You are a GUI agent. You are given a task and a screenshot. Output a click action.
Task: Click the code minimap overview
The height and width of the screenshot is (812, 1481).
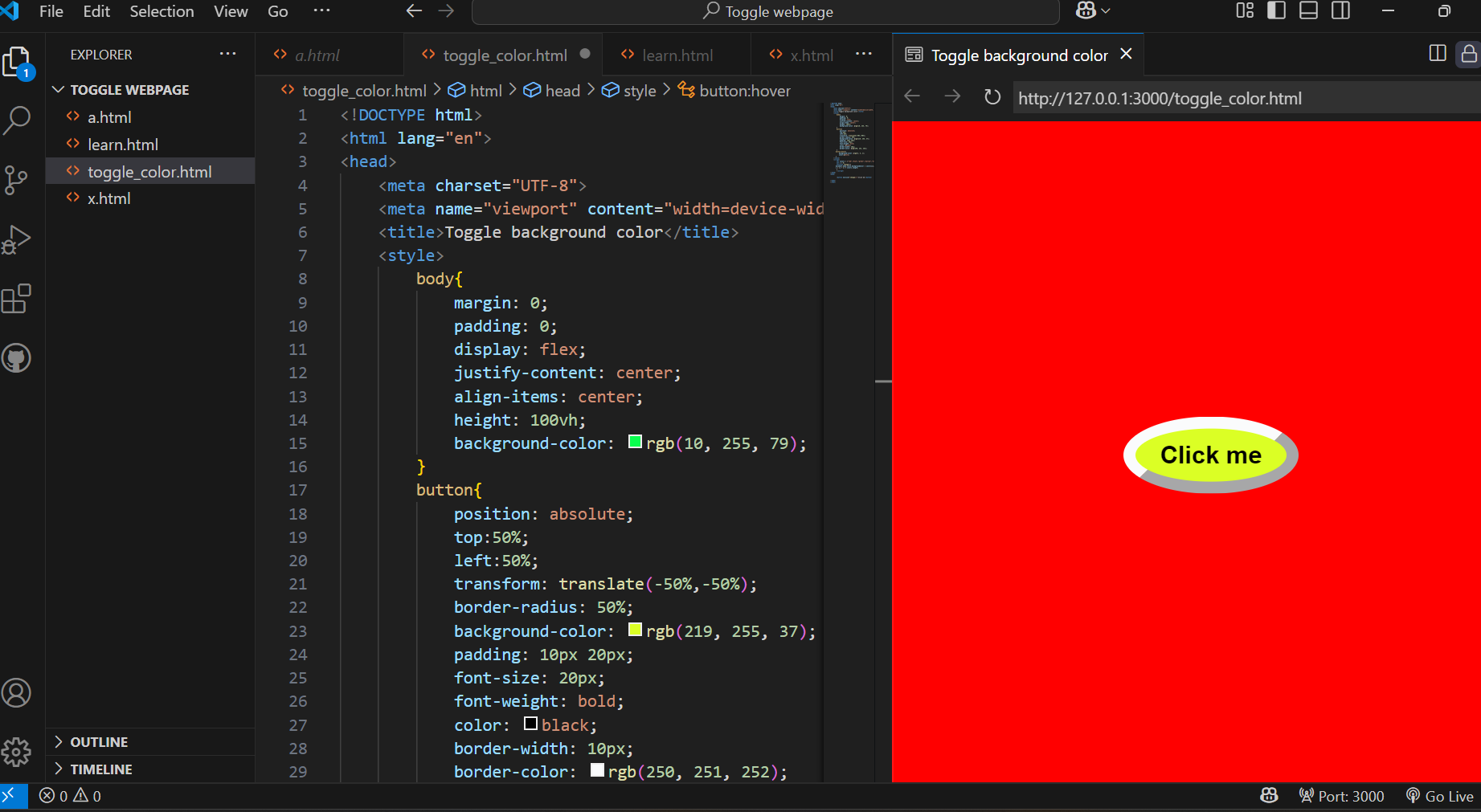coord(851,143)
